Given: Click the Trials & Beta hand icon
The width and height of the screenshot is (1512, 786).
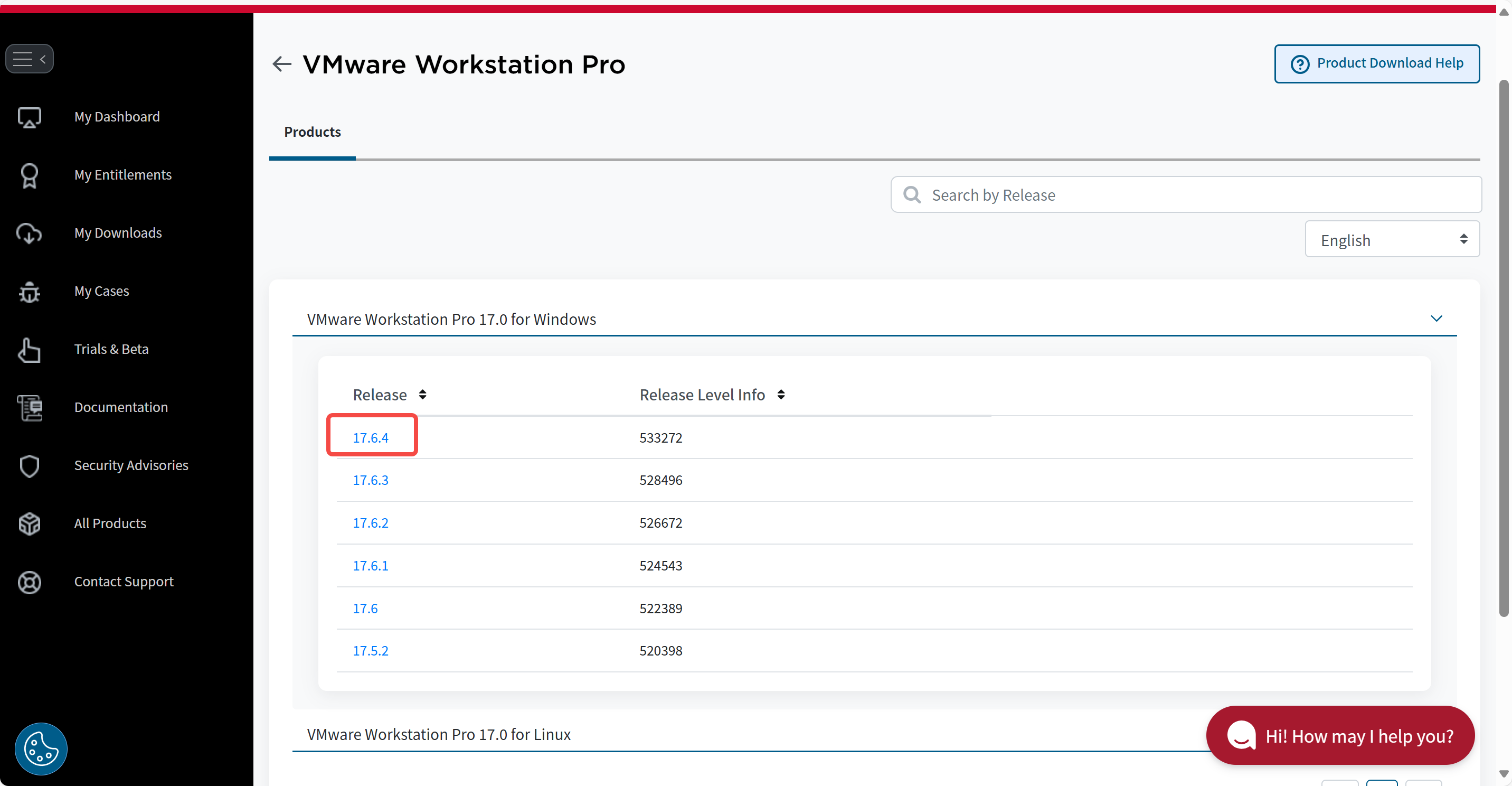Looking at the screenshot, I should click(x=30, y=350).
